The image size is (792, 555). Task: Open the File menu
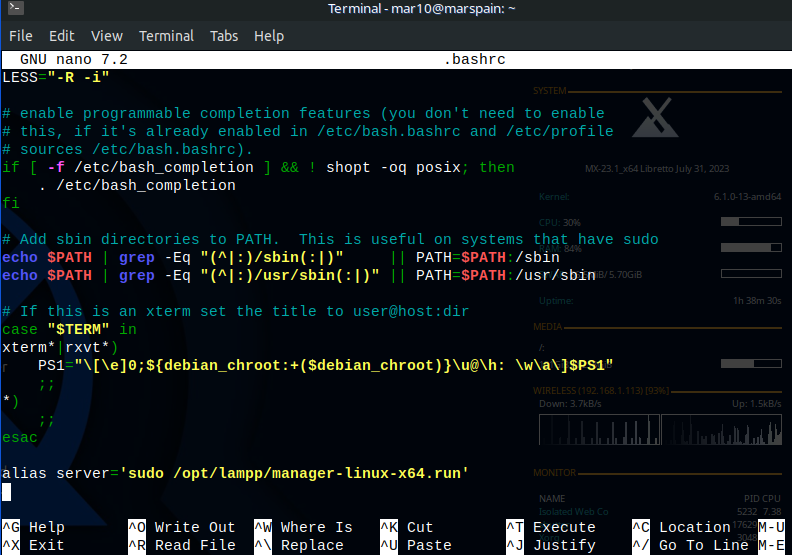[21, 35]
